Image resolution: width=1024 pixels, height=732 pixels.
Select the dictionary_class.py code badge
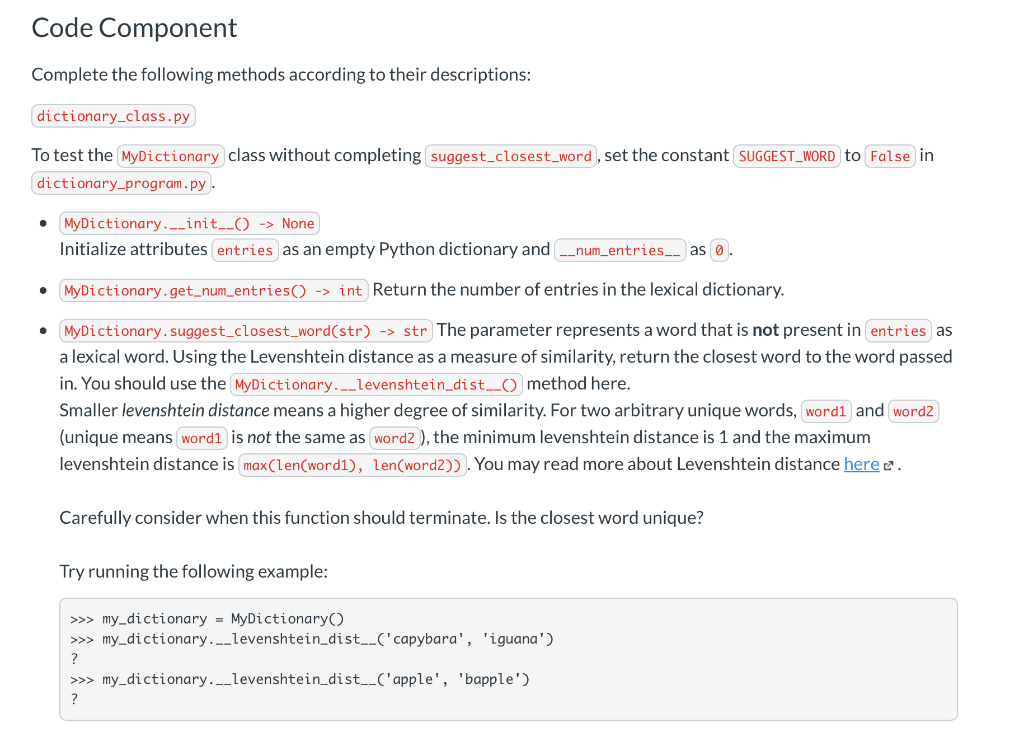pyautogui.click(x=113, y=115)
